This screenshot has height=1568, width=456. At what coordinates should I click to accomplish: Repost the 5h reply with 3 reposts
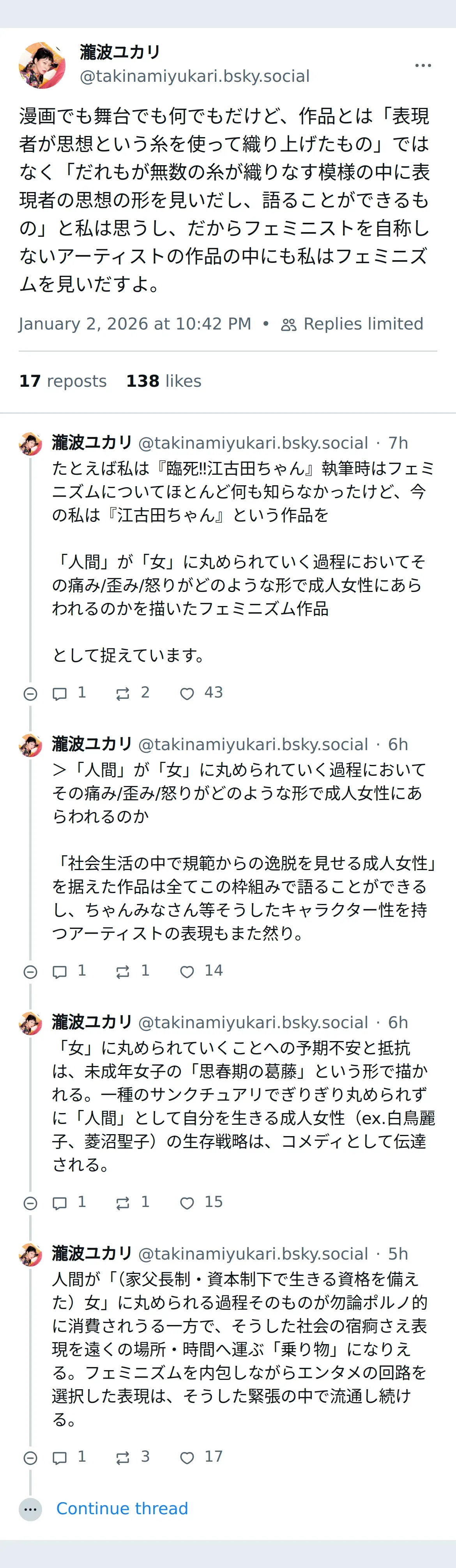(123, 1457)
